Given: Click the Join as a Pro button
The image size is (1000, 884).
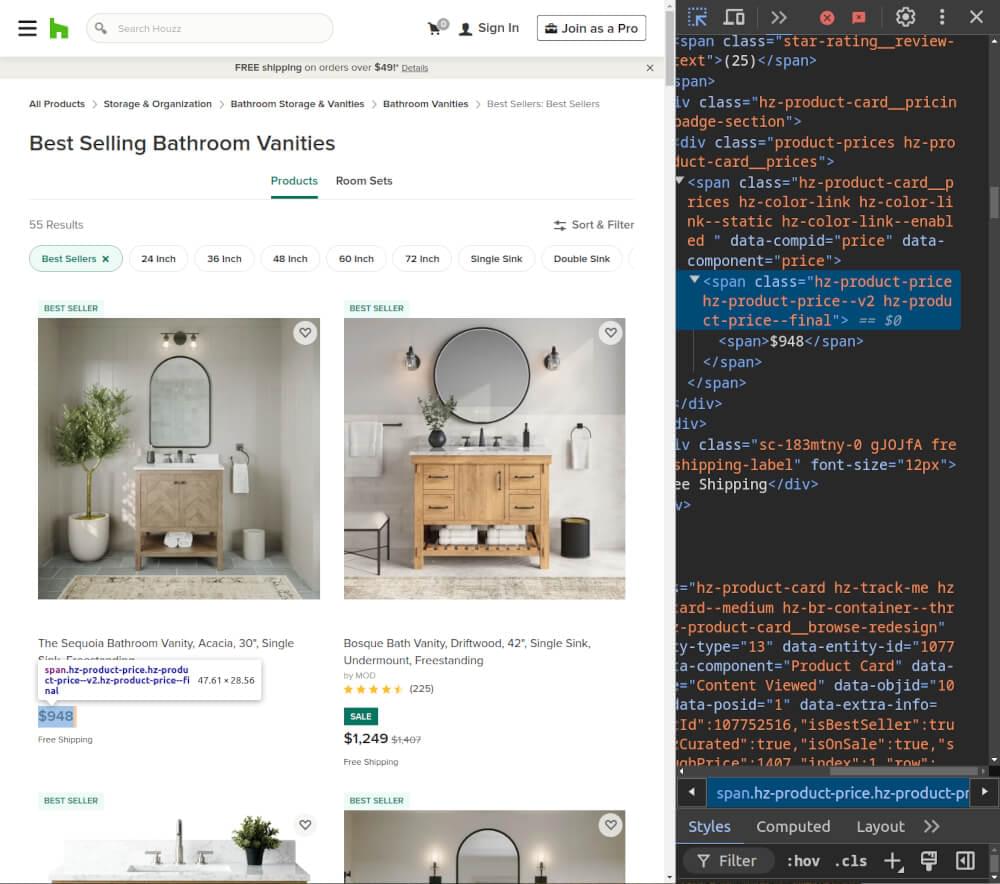Looking at the screenshot, I should pos(591,28).
